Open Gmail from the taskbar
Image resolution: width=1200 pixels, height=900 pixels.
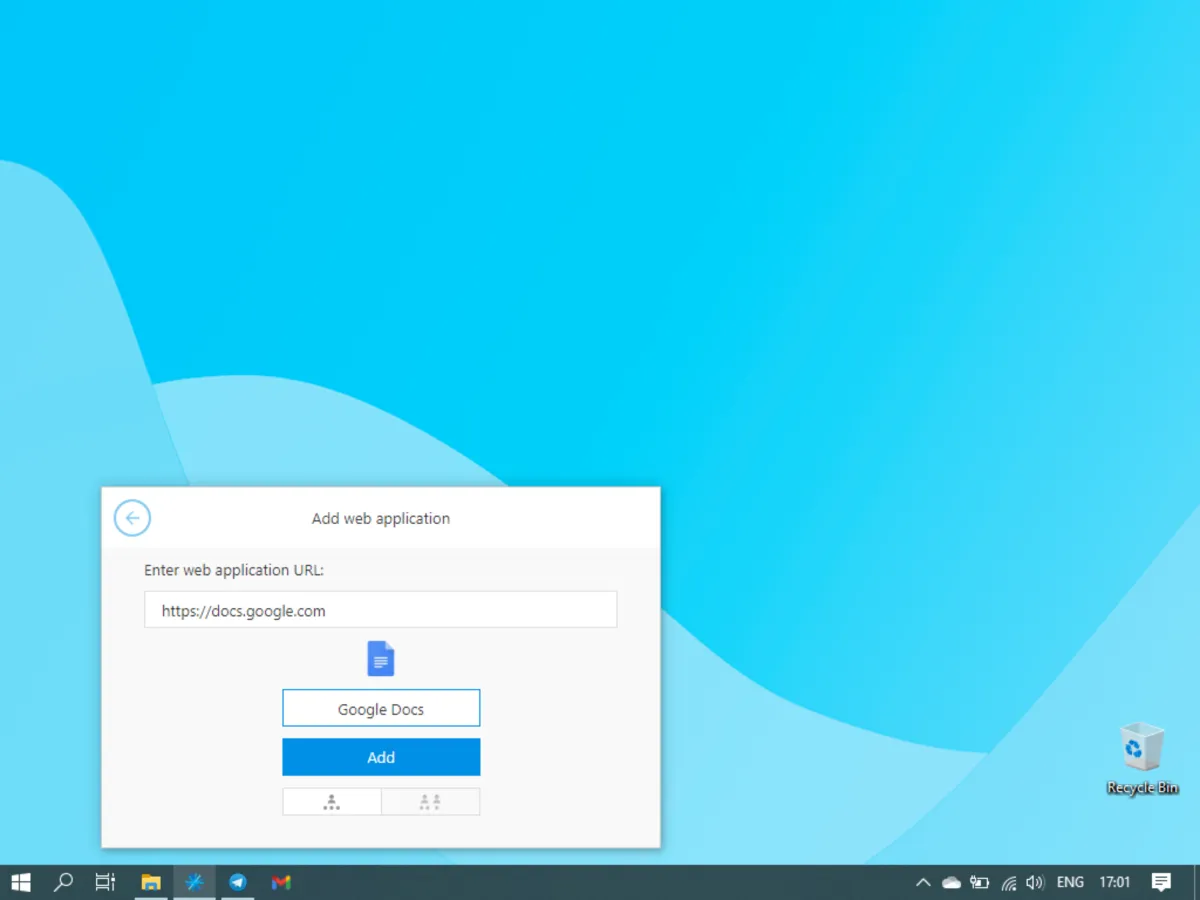pos(281,882)
